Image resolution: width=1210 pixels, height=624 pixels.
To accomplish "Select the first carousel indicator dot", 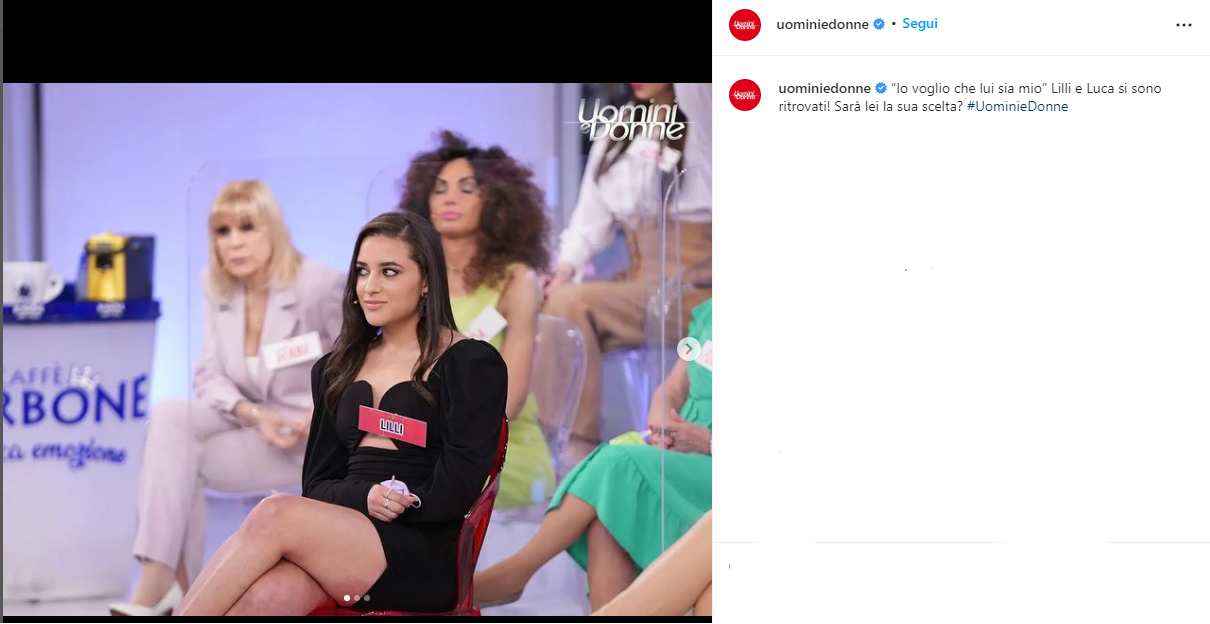I will [x=347, y=598].
